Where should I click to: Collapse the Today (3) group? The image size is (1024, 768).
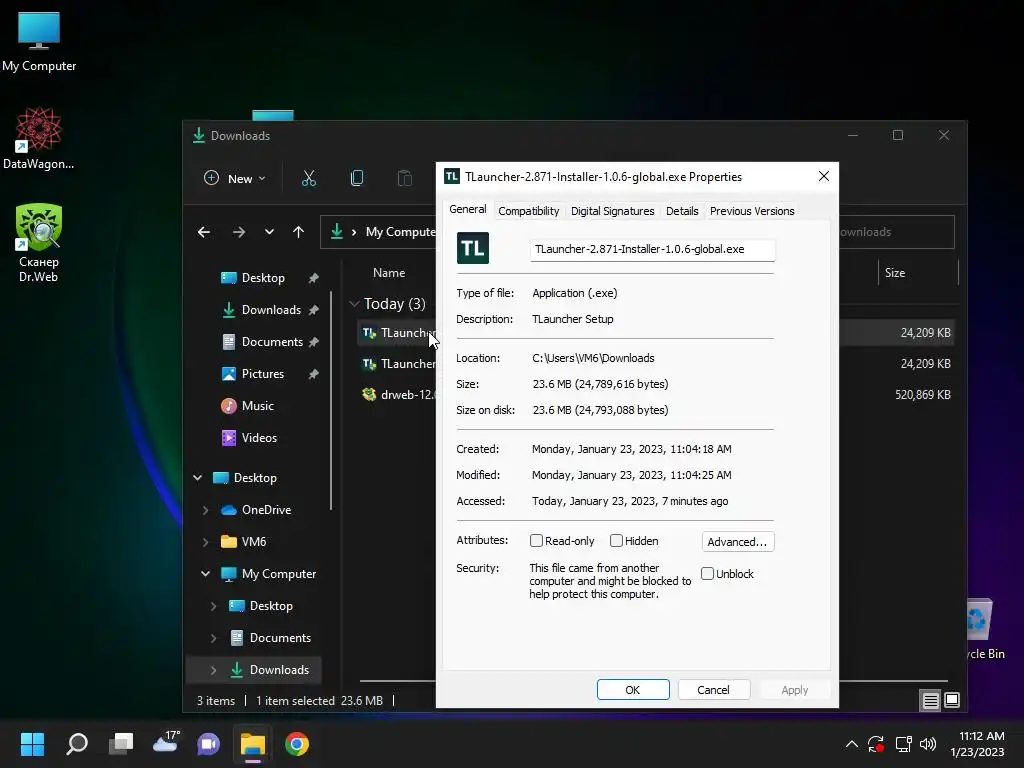354,304
